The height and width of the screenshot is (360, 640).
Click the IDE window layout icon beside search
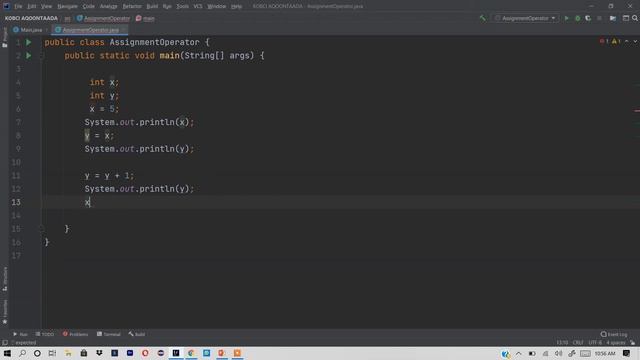pos(626,18)
